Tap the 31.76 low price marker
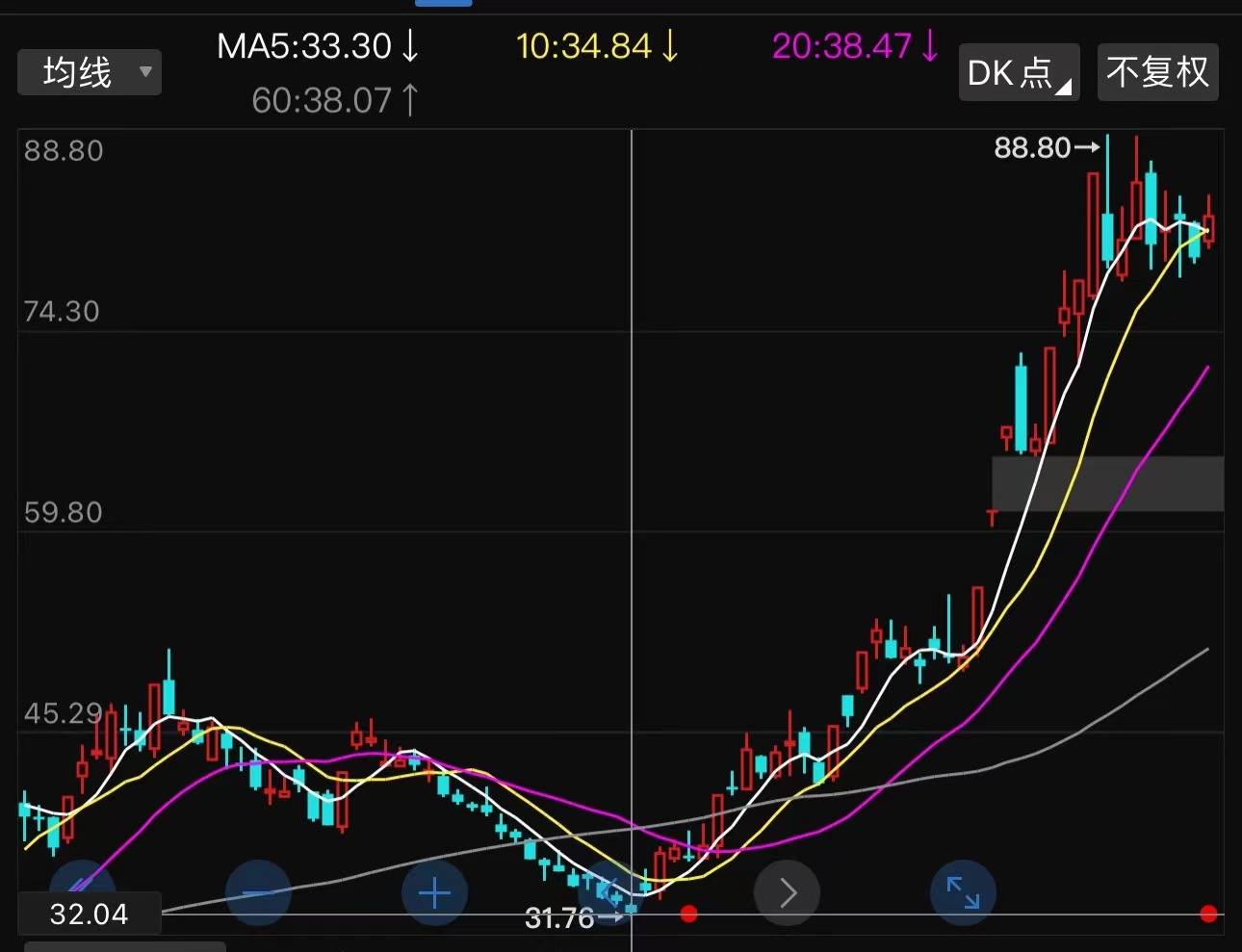 pyautogui.click(x=575, y=917)
